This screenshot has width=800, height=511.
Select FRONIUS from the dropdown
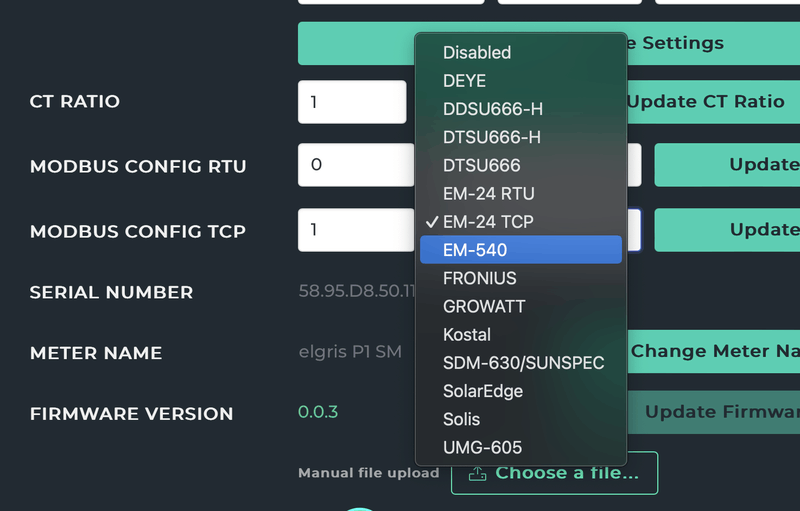coord(479,278)
